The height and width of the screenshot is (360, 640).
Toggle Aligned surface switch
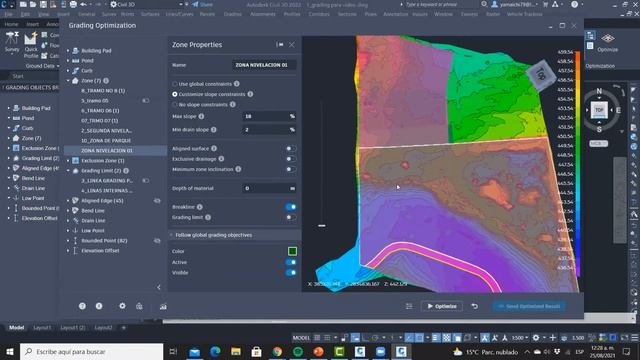[x=291, y=149]
